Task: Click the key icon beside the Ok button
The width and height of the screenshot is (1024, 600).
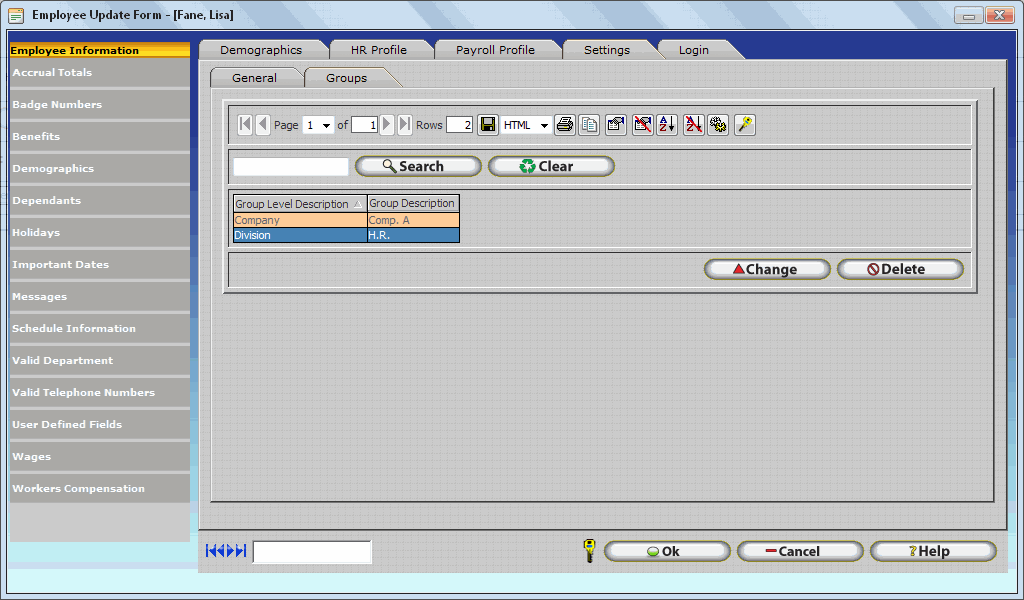Action: click(589, 551)
